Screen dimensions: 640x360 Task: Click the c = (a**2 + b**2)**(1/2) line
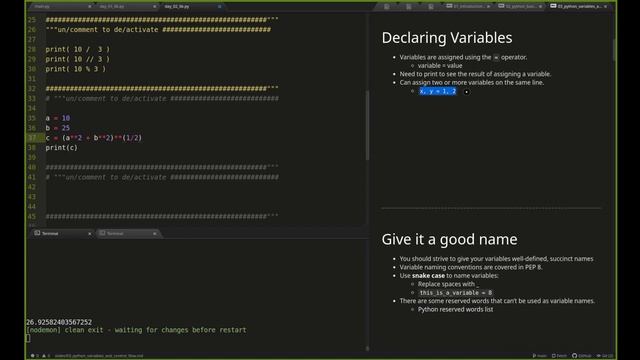pos(93,138)
